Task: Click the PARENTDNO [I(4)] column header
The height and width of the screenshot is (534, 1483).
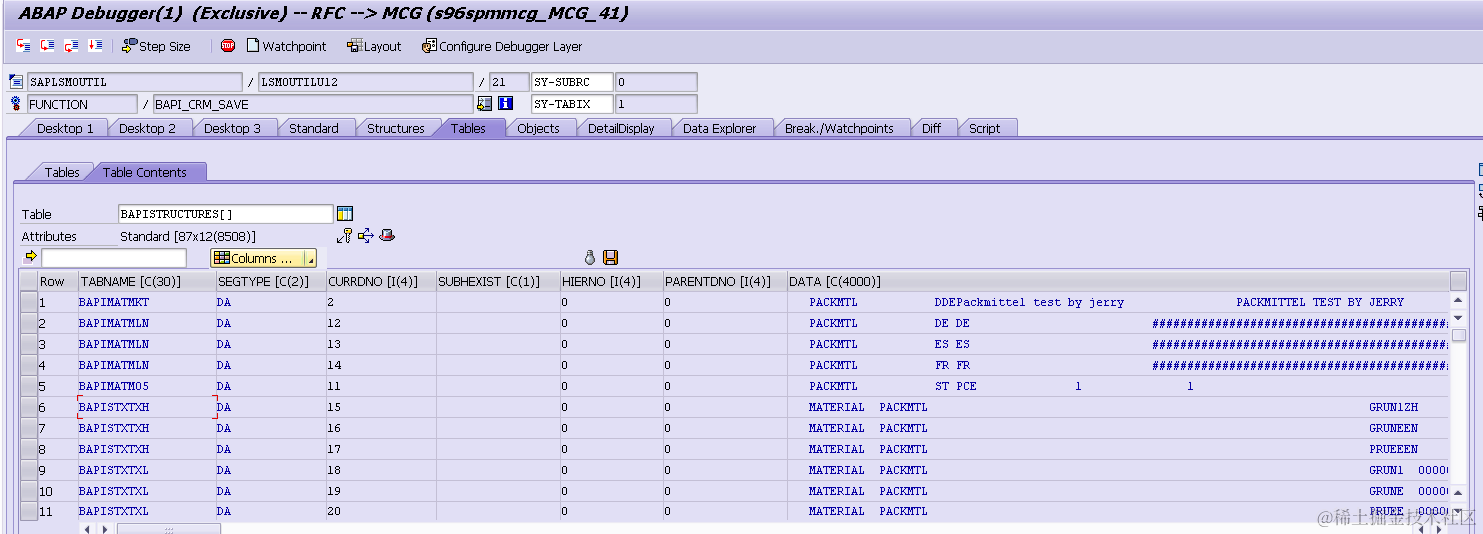Action: 724,282
